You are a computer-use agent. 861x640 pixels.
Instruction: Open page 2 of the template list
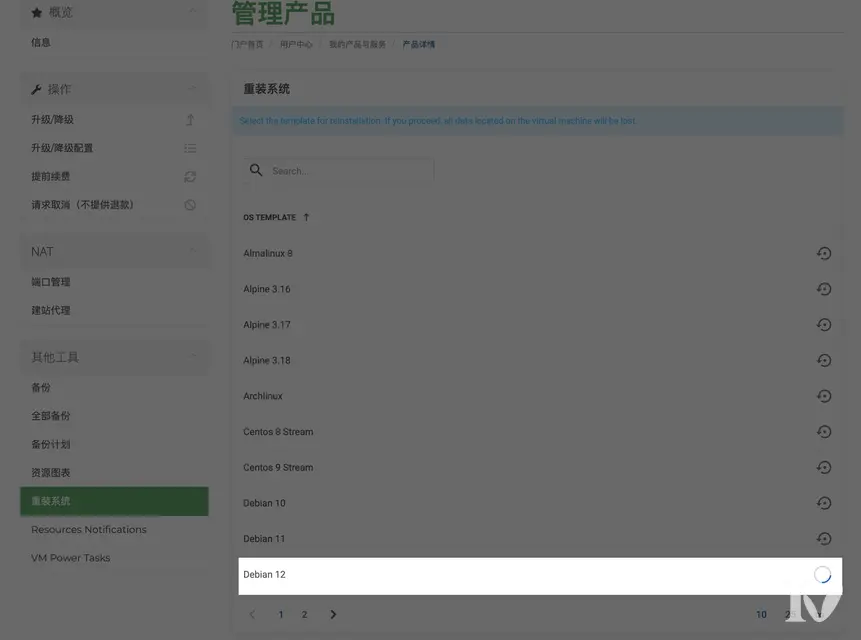[x=304, y=615]
